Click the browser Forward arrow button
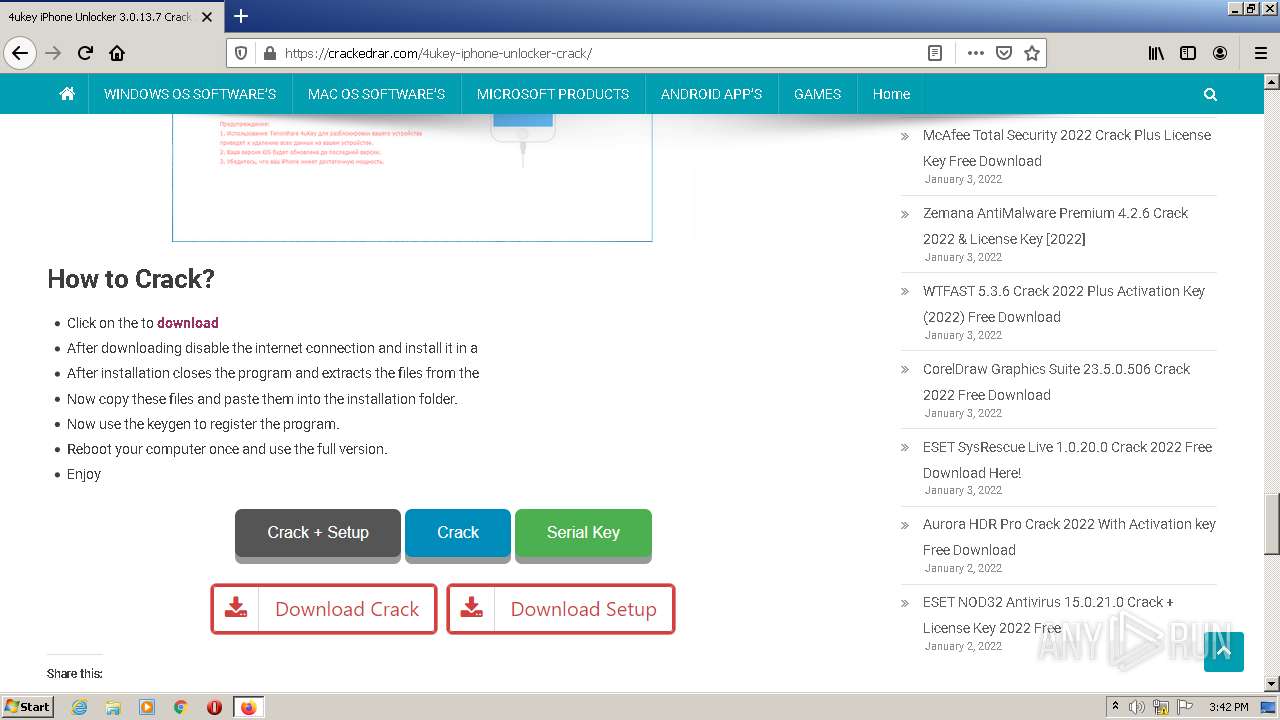The height and width of the screenshot is (720, 1280). pos(53,53)
